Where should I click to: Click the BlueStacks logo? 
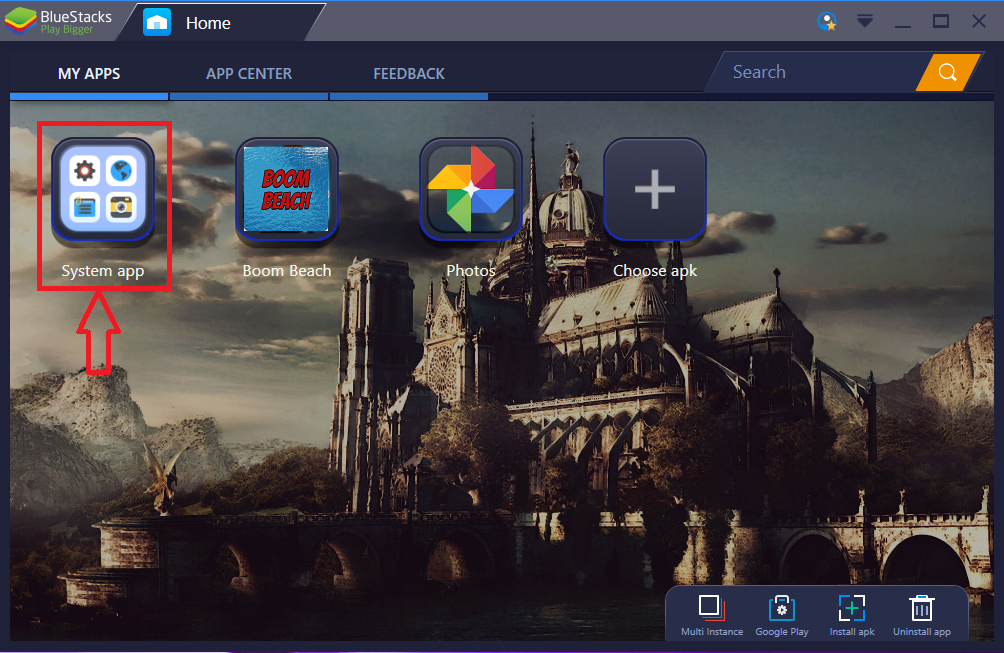coord(58,21)
